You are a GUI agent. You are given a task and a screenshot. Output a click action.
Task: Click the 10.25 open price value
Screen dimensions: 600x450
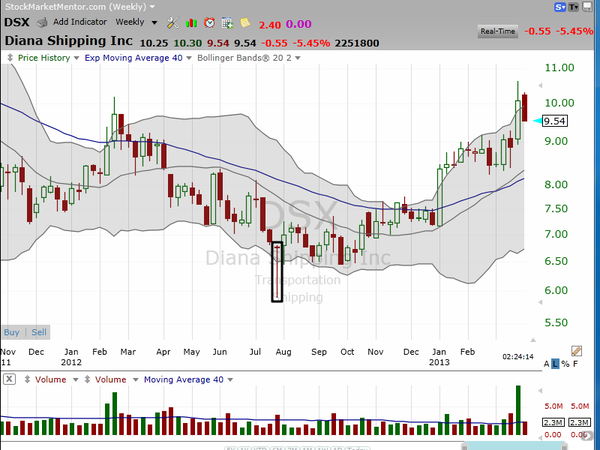(x=154, y=43)
